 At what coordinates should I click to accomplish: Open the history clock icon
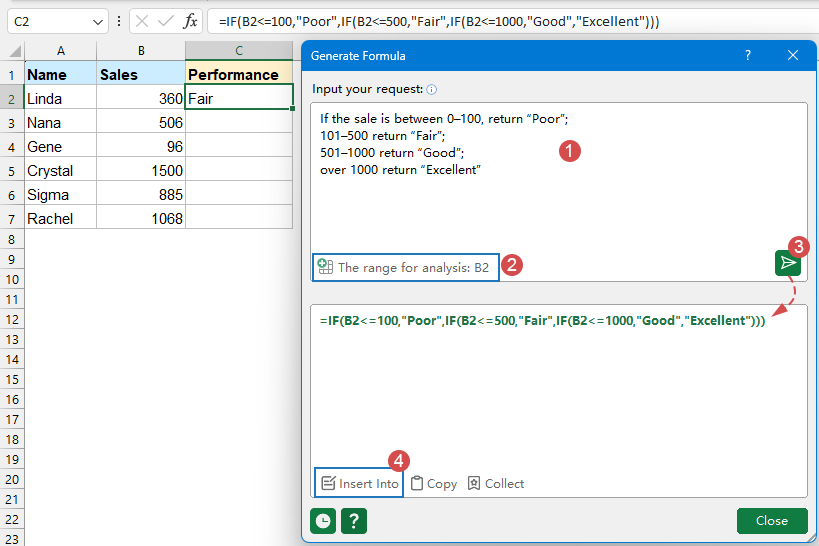pyautogui.click(x=323, y=521)
